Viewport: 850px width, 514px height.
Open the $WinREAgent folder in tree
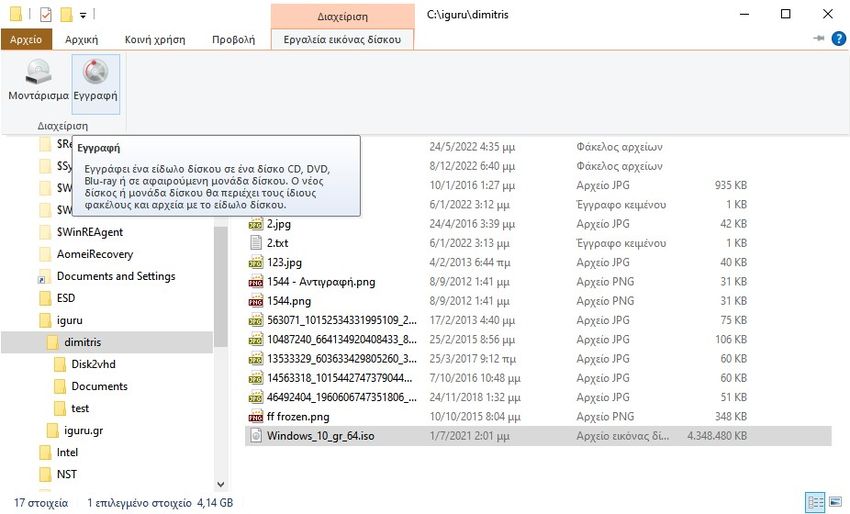point(89,232)
